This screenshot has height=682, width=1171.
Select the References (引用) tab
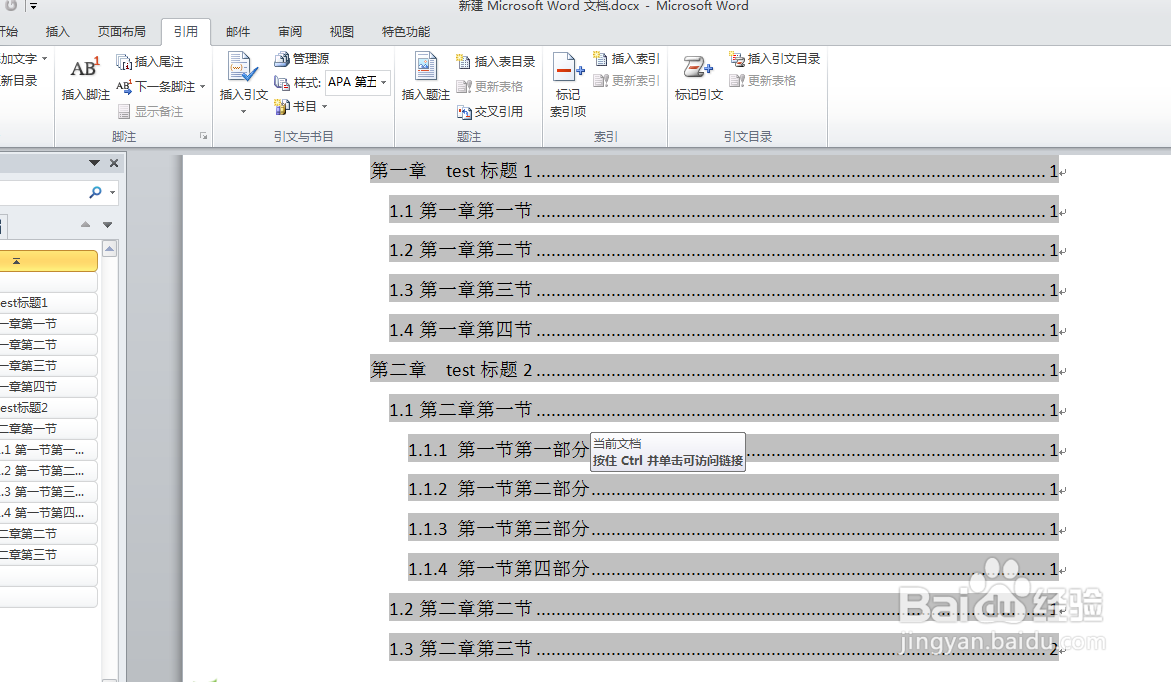(186, 31)
